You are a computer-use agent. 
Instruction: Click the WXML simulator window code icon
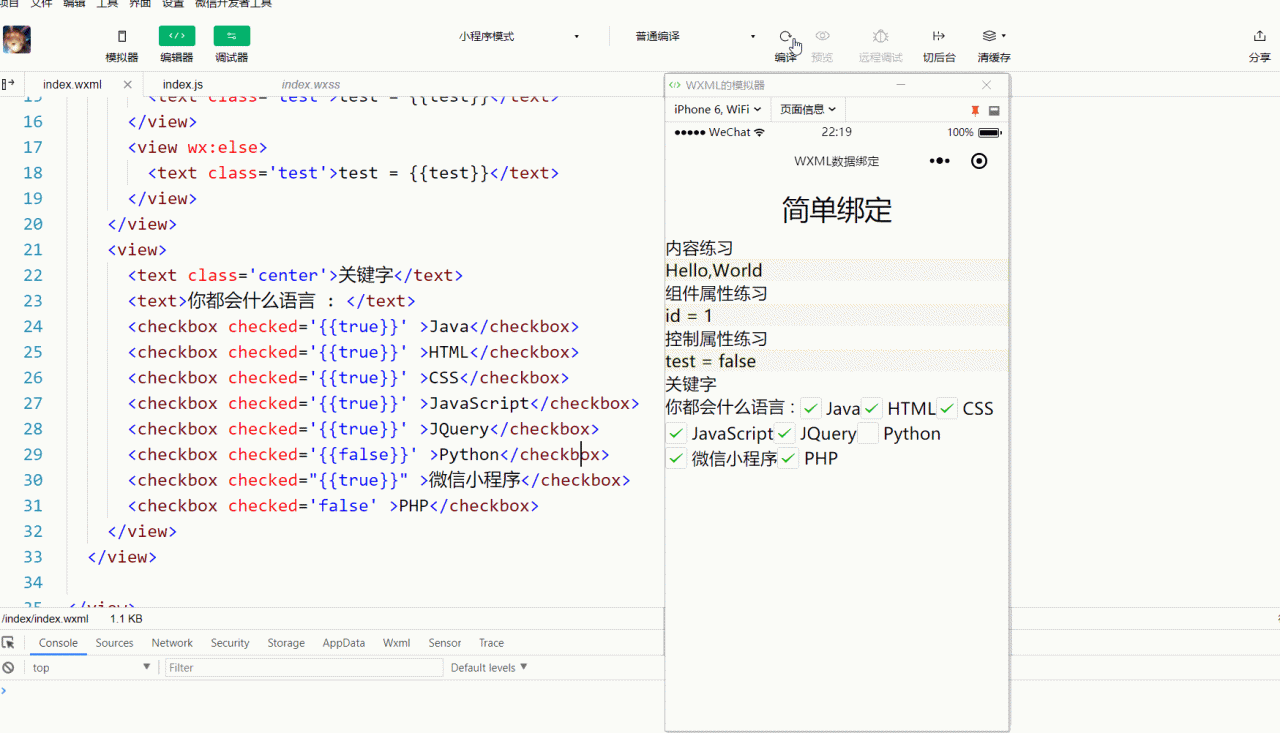click(x=675, y=85)
